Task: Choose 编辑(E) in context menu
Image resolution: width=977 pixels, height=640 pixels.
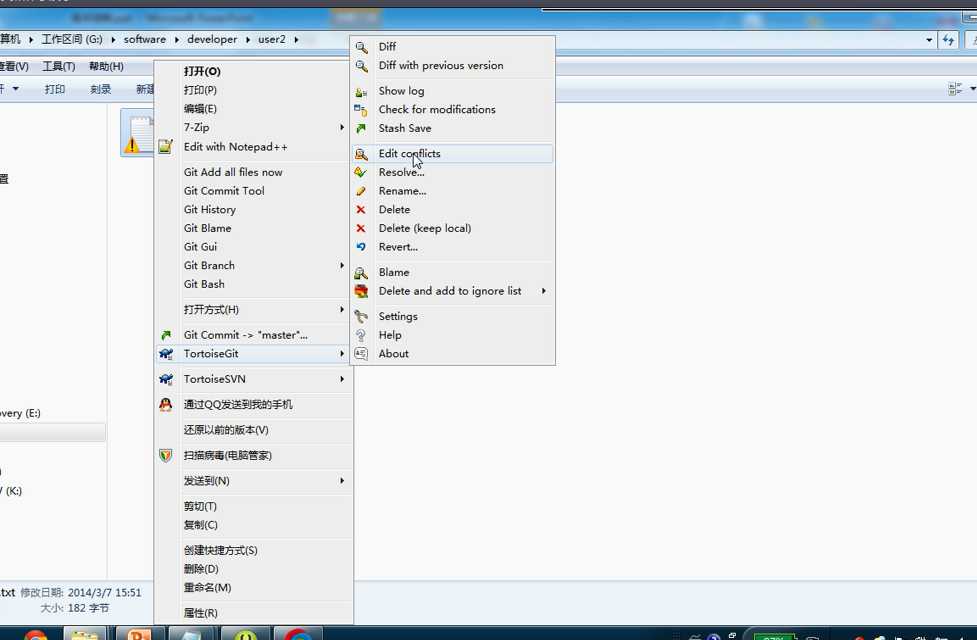Action: [x=200, y=109]
